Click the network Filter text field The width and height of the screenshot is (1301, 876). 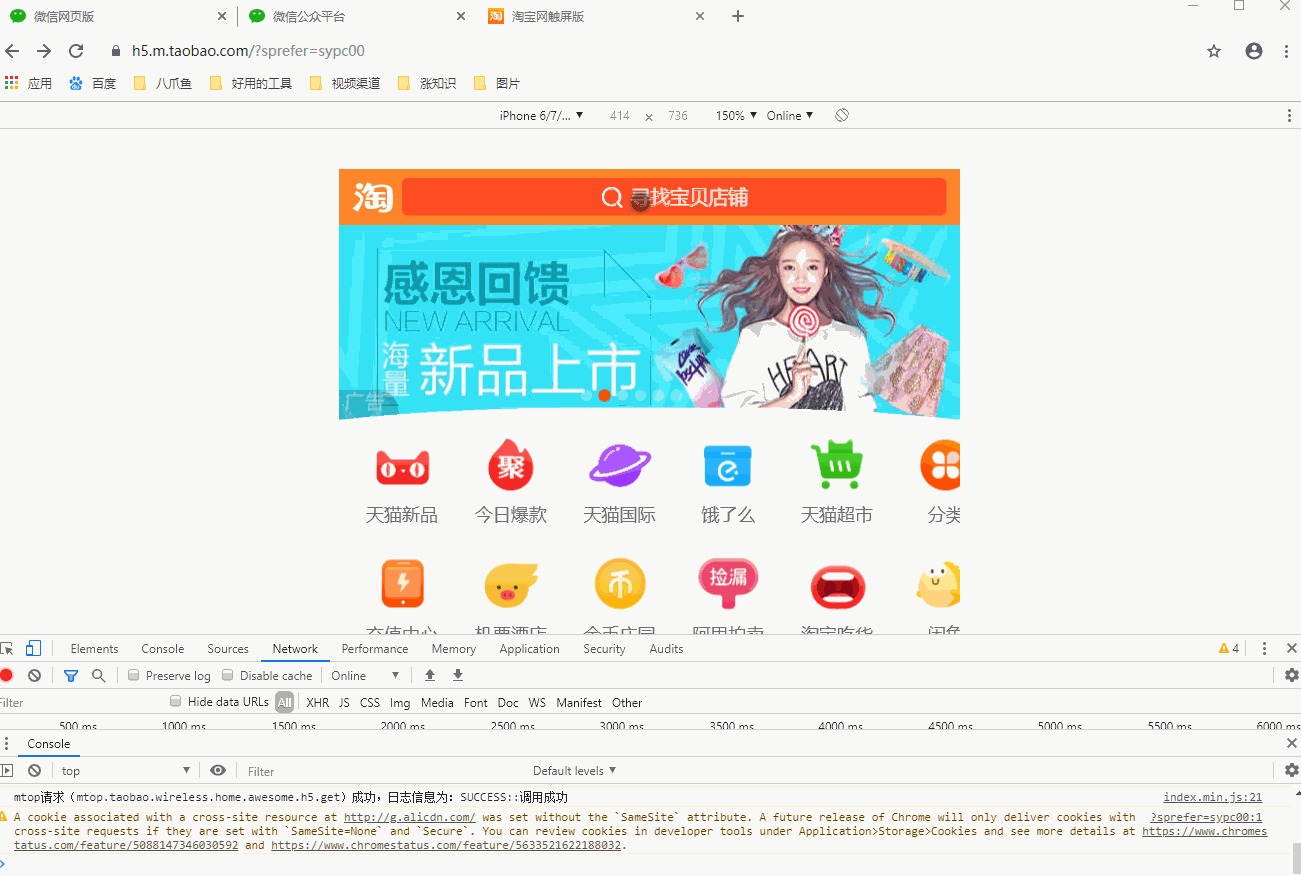pyautogui.click(x=80, y=702)
